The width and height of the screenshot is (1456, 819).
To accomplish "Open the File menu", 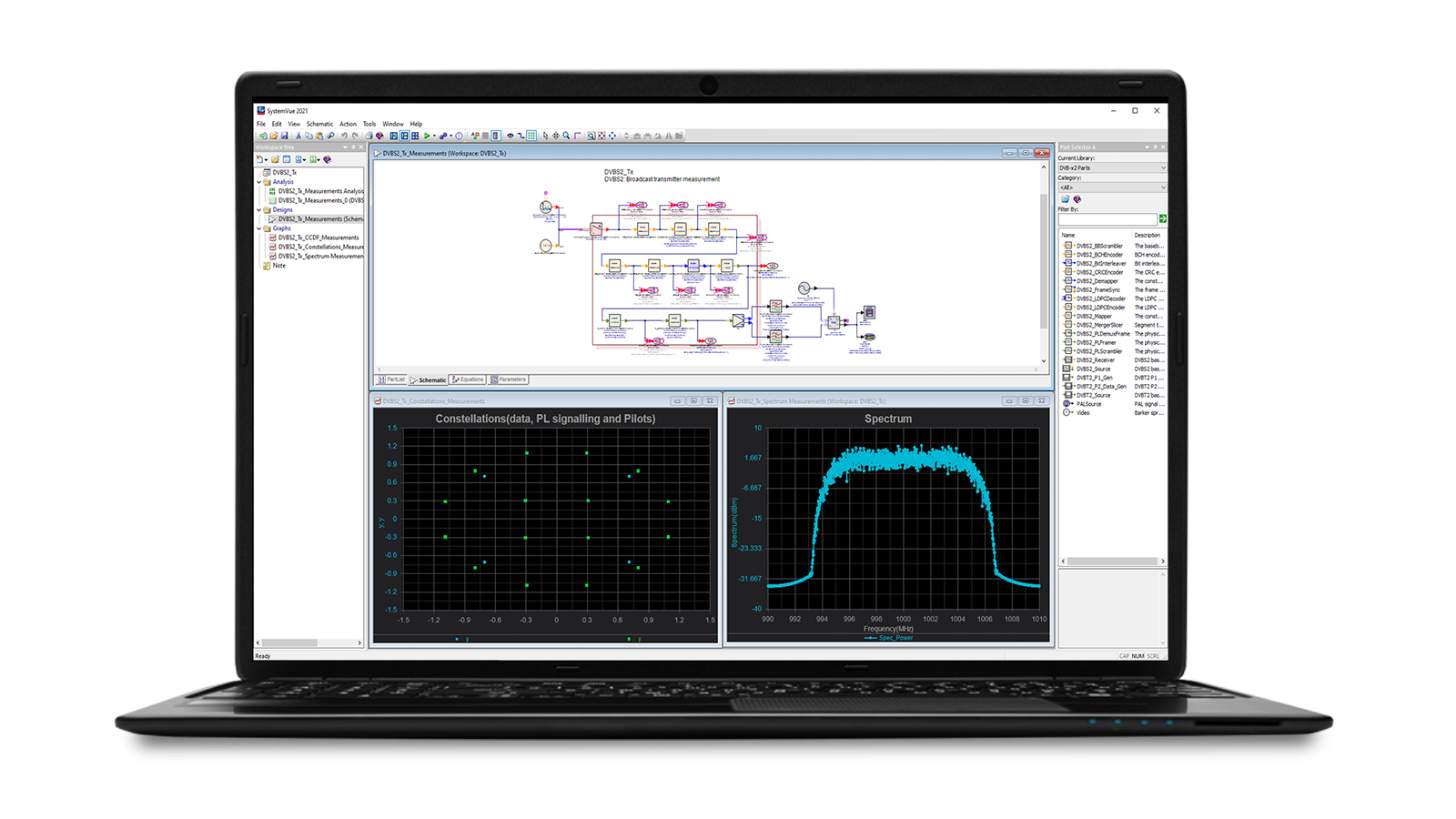I will (x=261, y=124).
